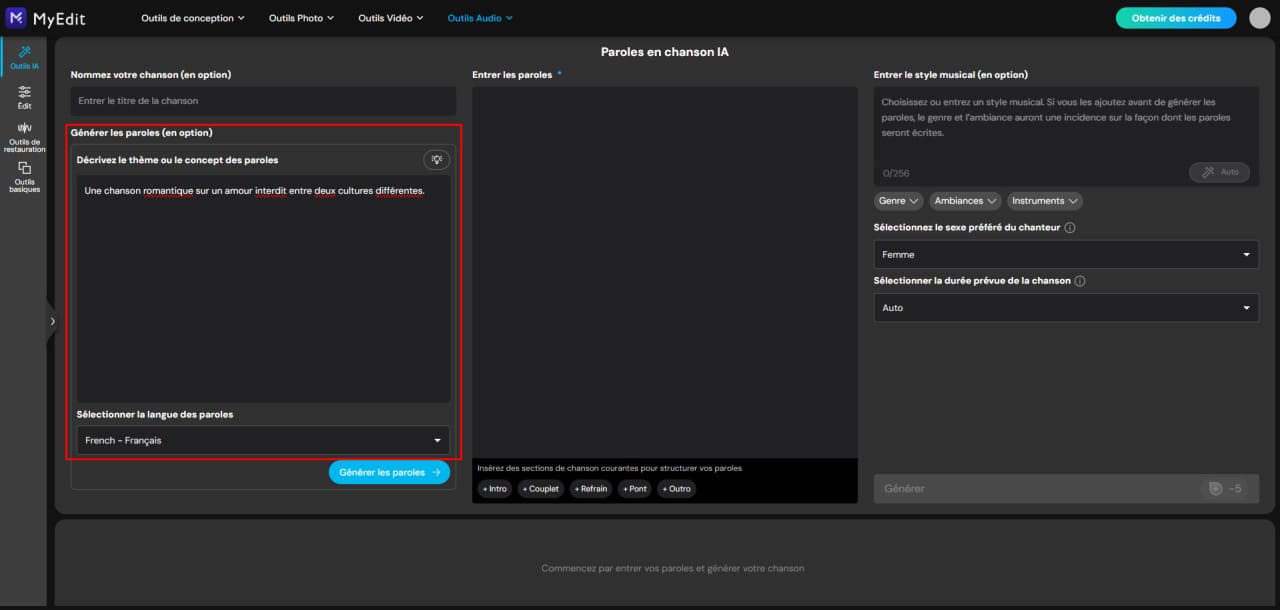Click the MyEdit logo icon
The width and height of the screenshot is (1280, 610).
17,18
